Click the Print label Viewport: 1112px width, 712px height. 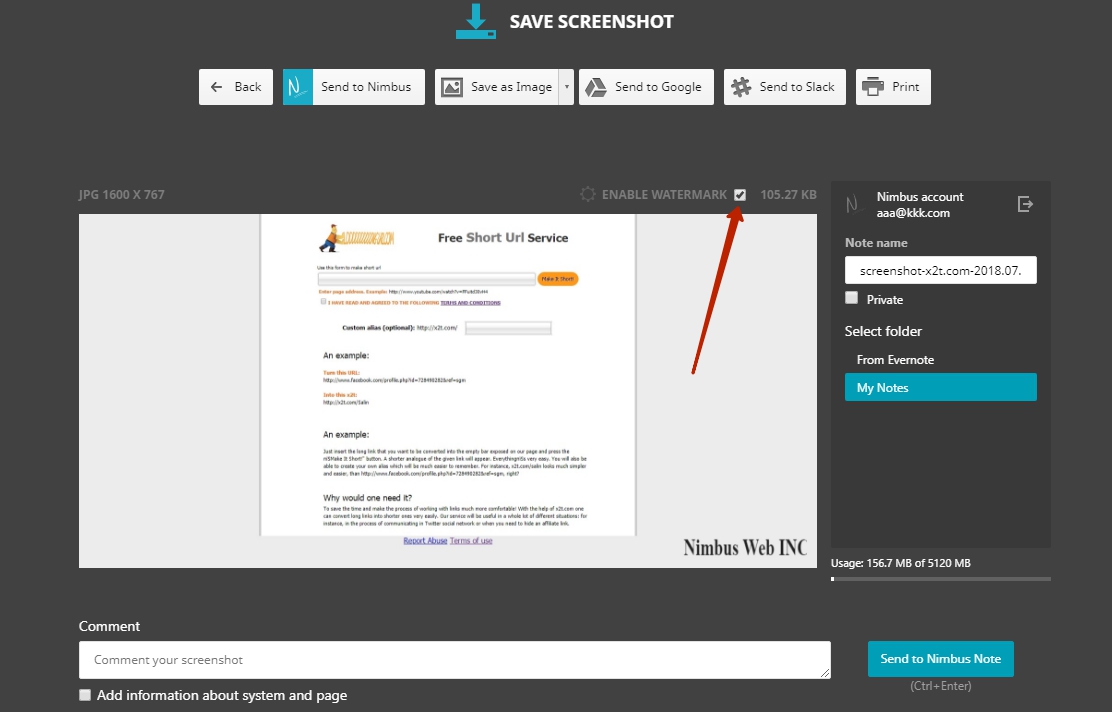click(906, 87)
